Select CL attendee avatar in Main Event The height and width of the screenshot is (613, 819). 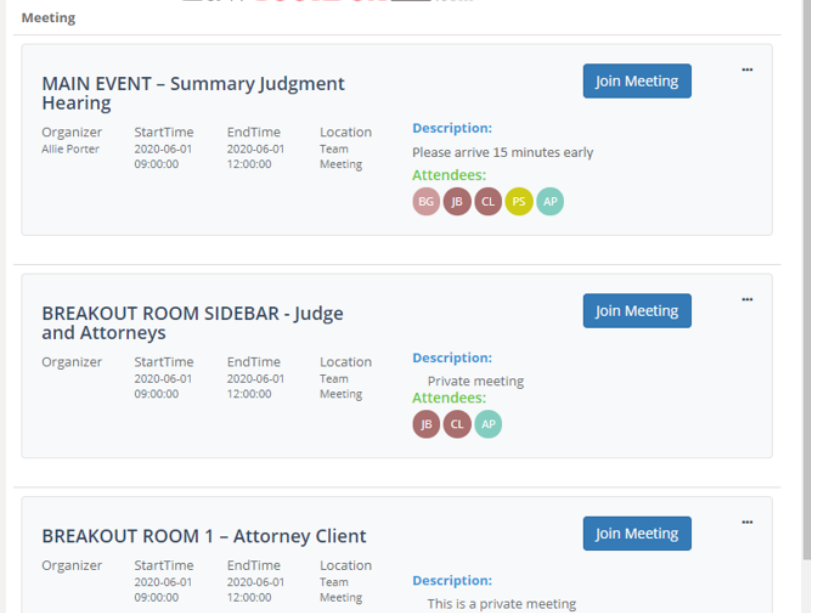488,202
